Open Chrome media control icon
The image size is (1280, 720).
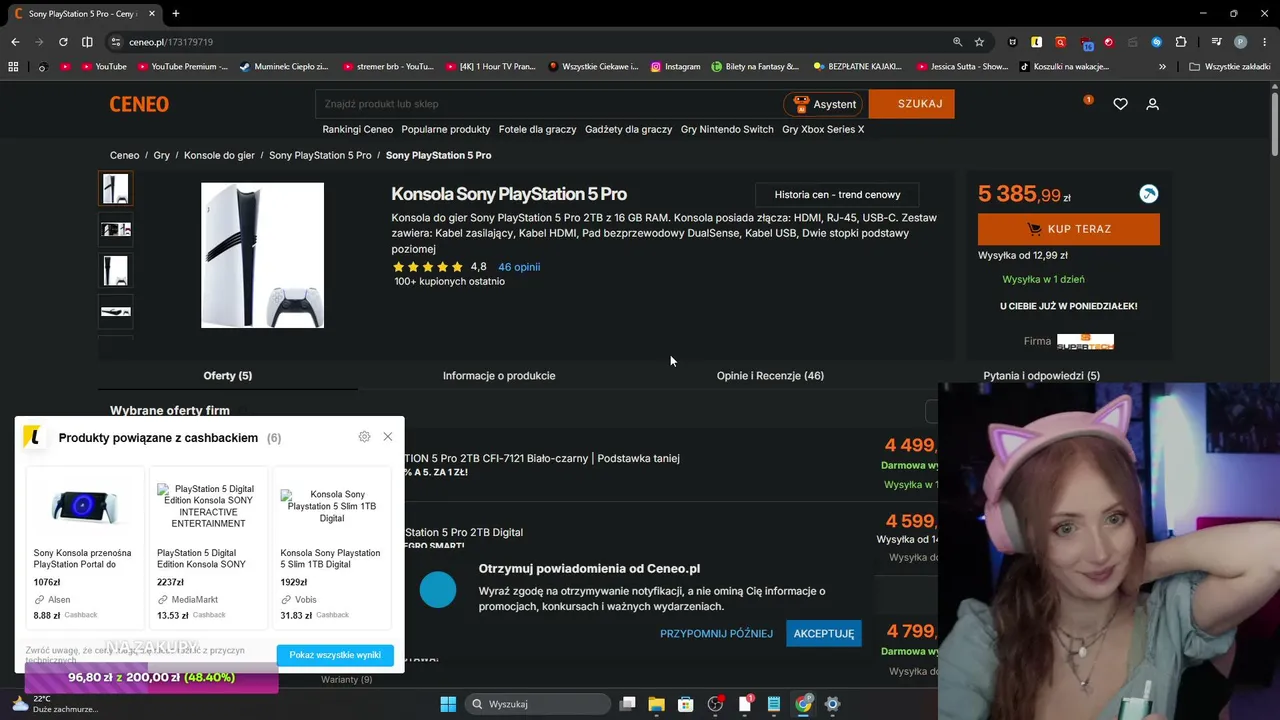coord(1216,42)
